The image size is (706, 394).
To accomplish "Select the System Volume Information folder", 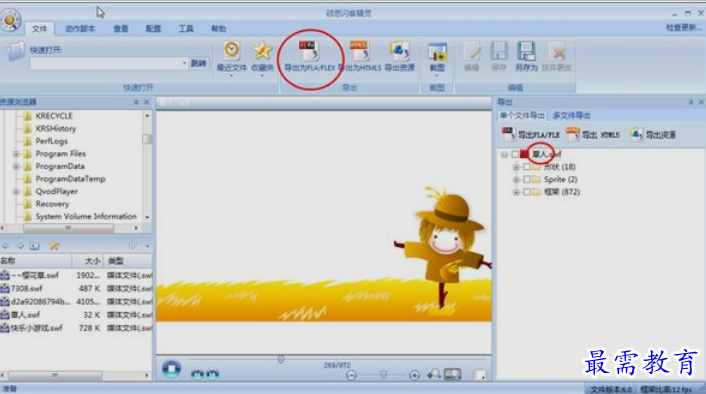I will [86, 217].
